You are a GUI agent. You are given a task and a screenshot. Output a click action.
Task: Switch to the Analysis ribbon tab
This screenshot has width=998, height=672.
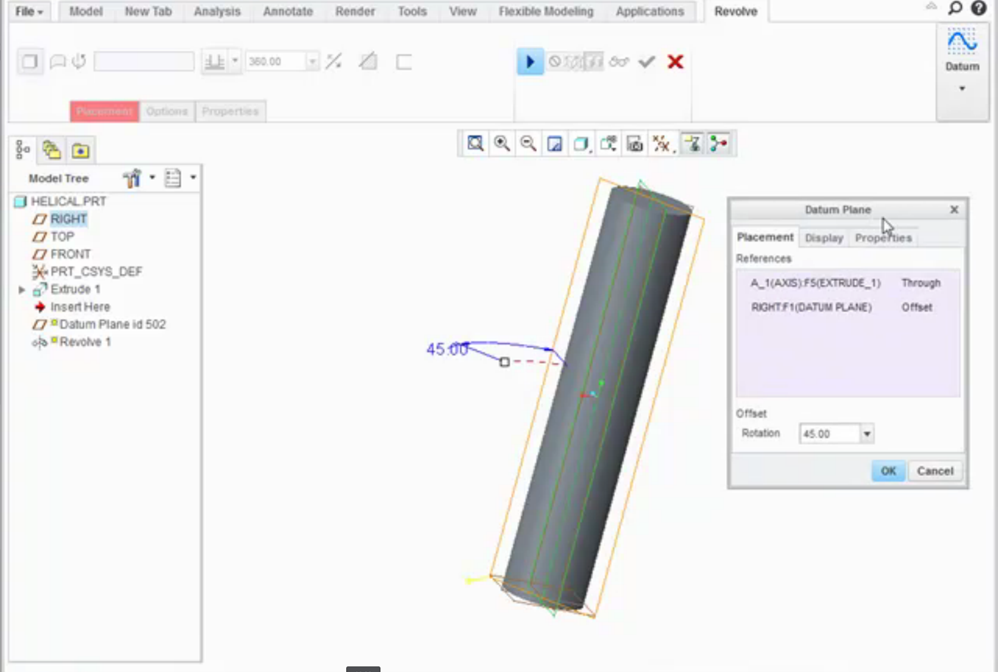[217, 11]
